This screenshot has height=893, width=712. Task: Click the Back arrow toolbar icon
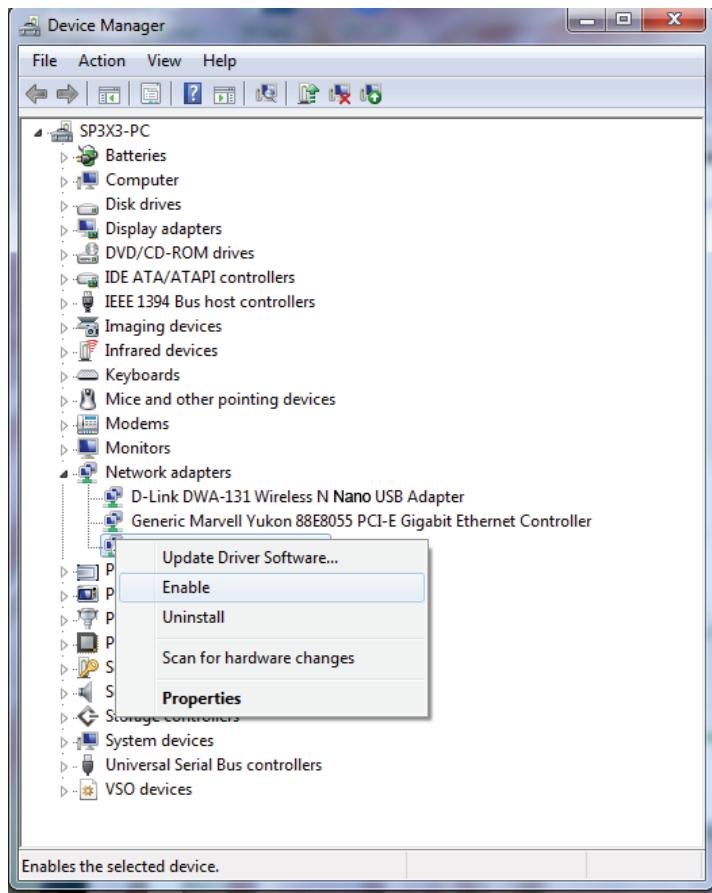(36, 93)
